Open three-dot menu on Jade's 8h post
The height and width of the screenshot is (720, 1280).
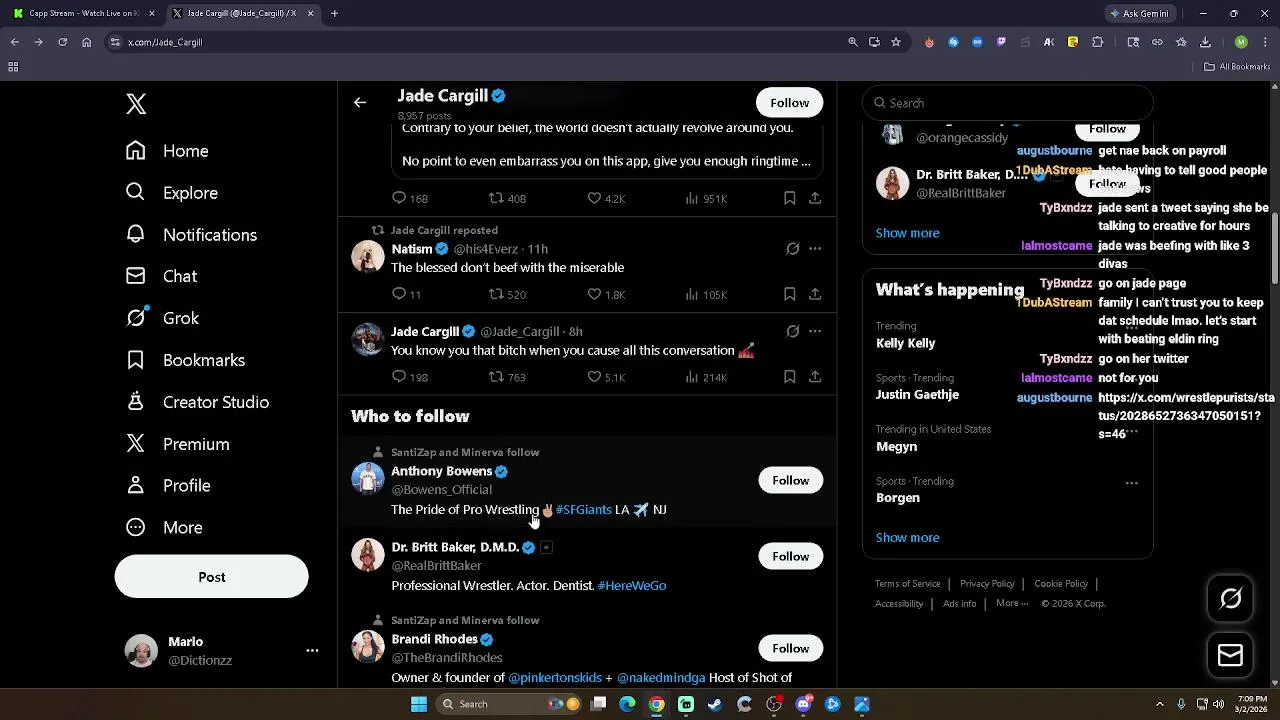[x=815, y=331]
